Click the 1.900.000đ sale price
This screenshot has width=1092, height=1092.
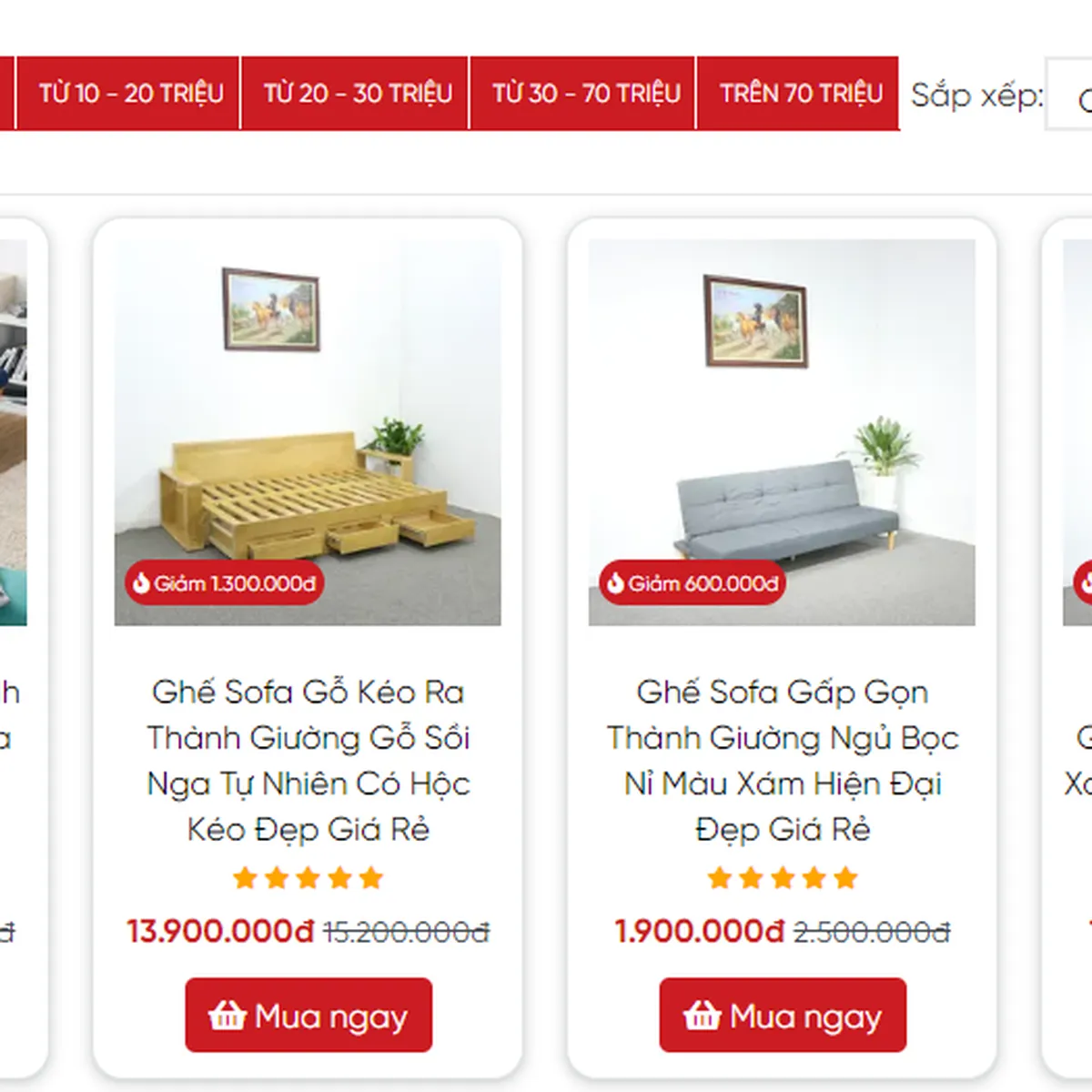coord(699,931)
